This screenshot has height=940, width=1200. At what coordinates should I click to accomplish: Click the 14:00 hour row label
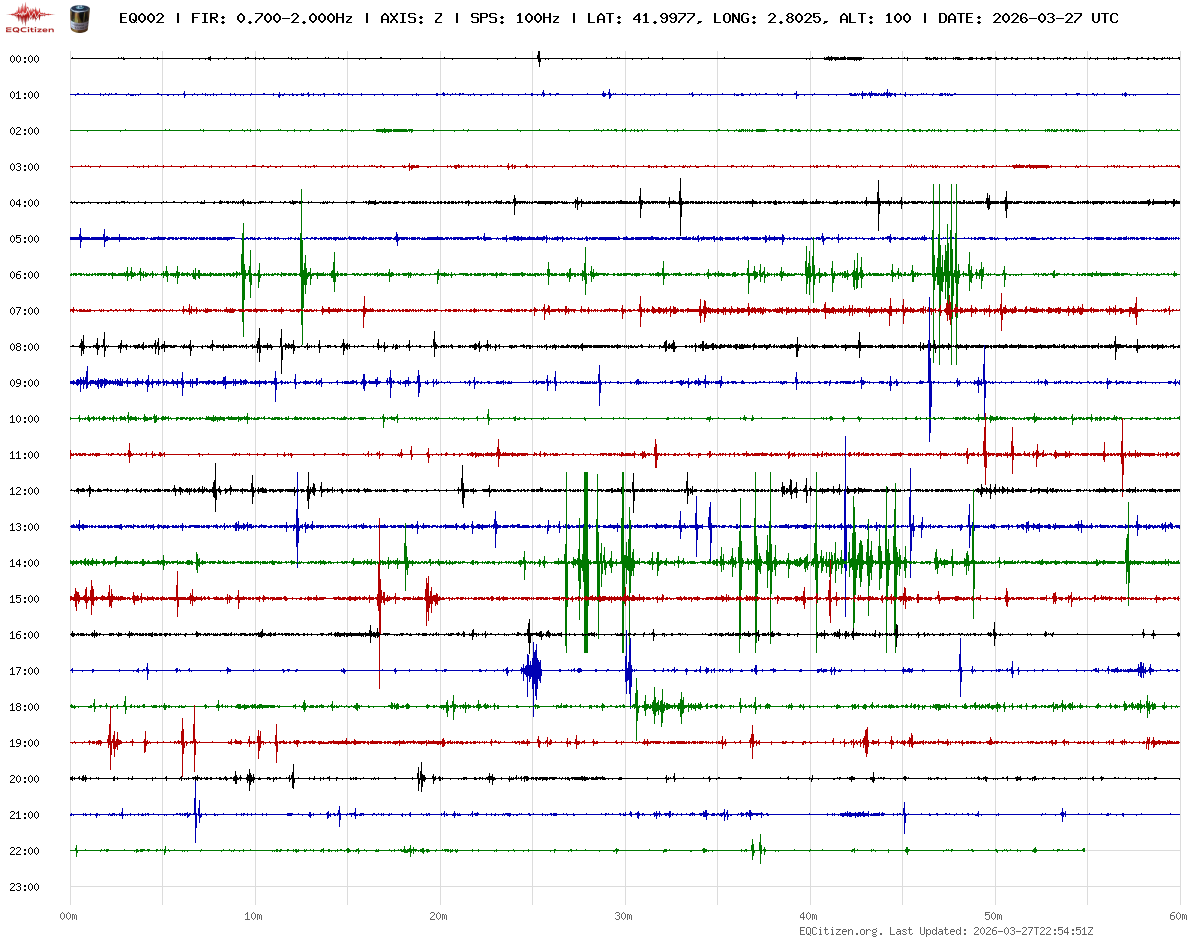[24, 563]
